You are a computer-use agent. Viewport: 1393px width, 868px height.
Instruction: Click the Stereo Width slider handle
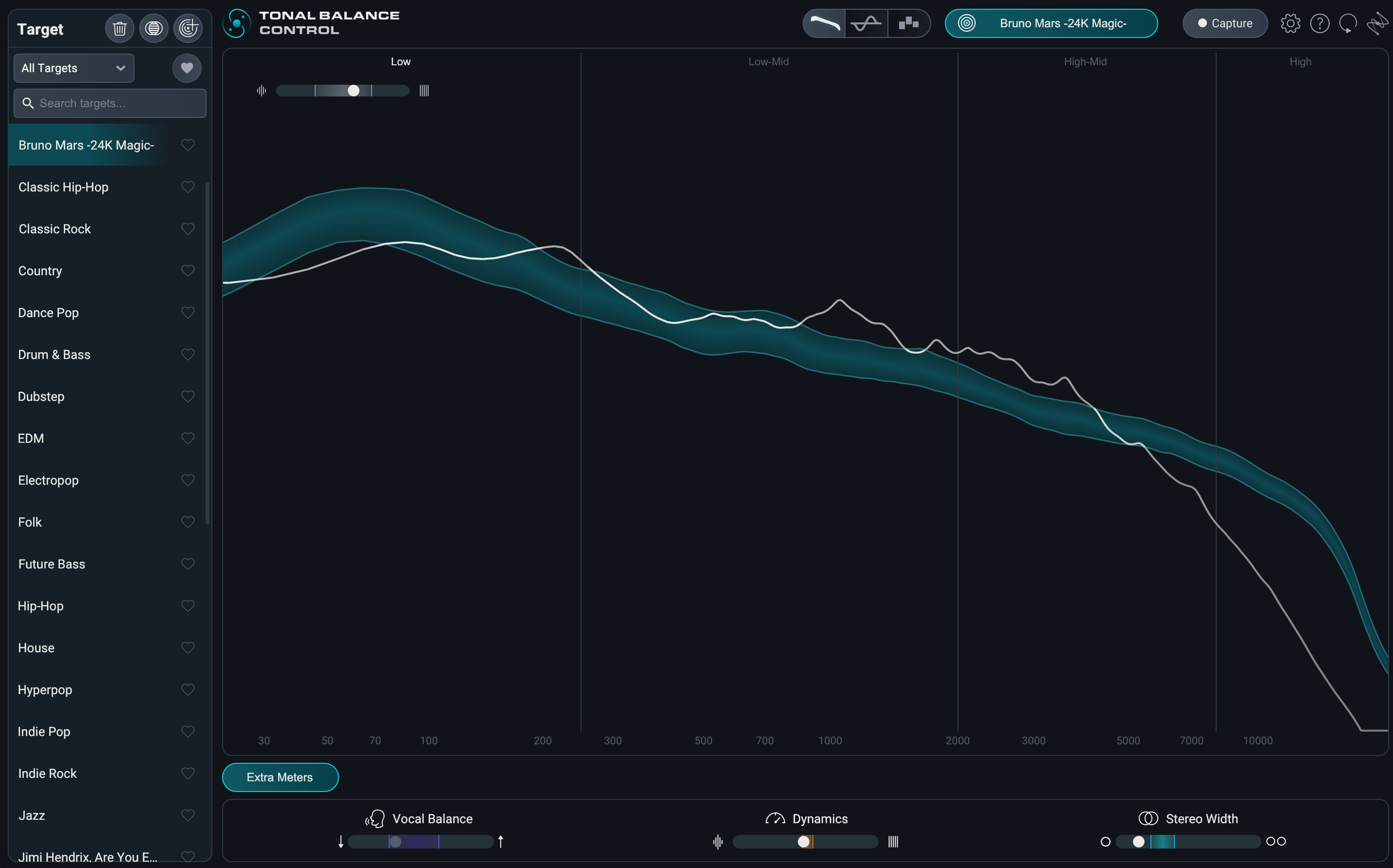pyautogui.click(x=1138, y=842)
